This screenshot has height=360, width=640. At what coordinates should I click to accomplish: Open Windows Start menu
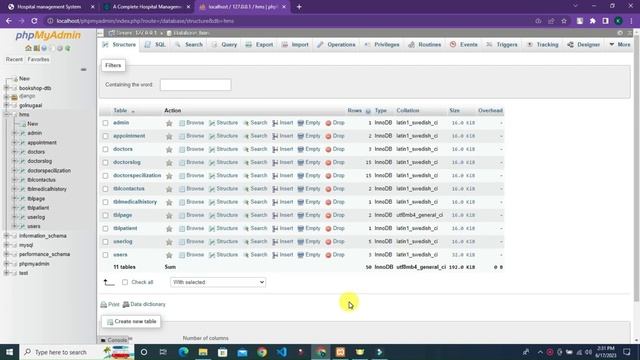(x=9, y=352)
